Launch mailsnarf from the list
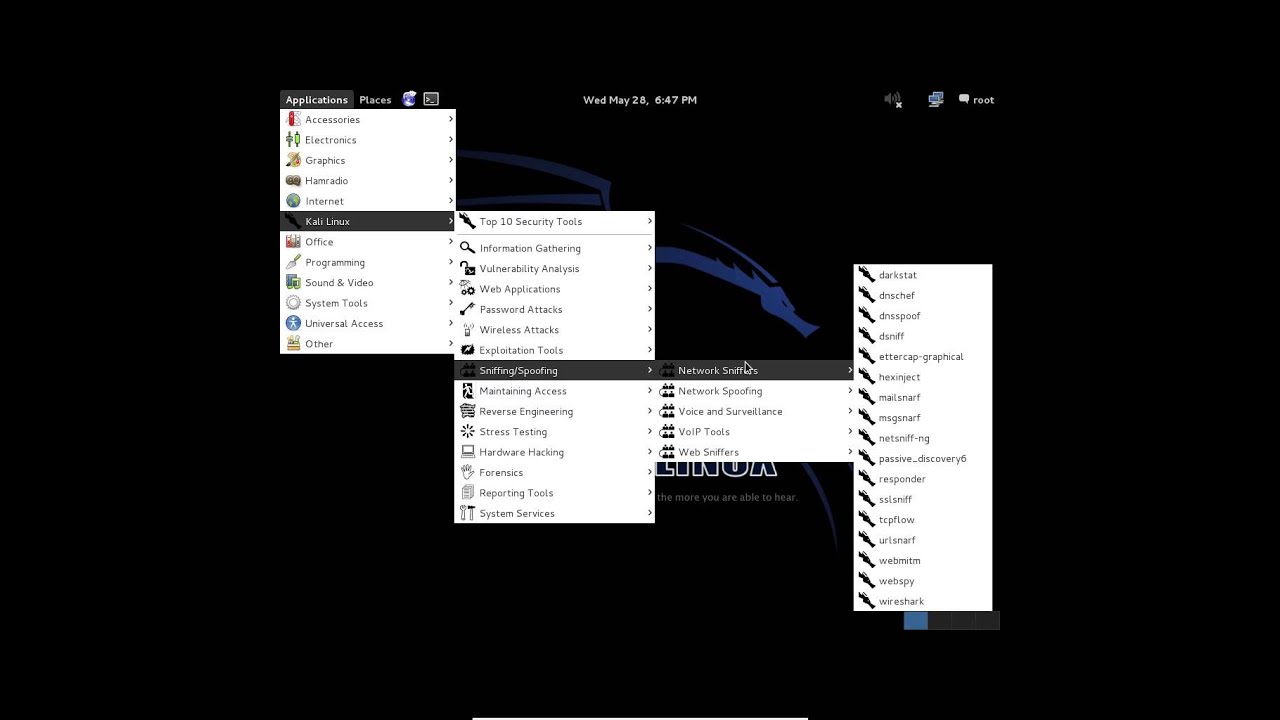 click(923, 397)
